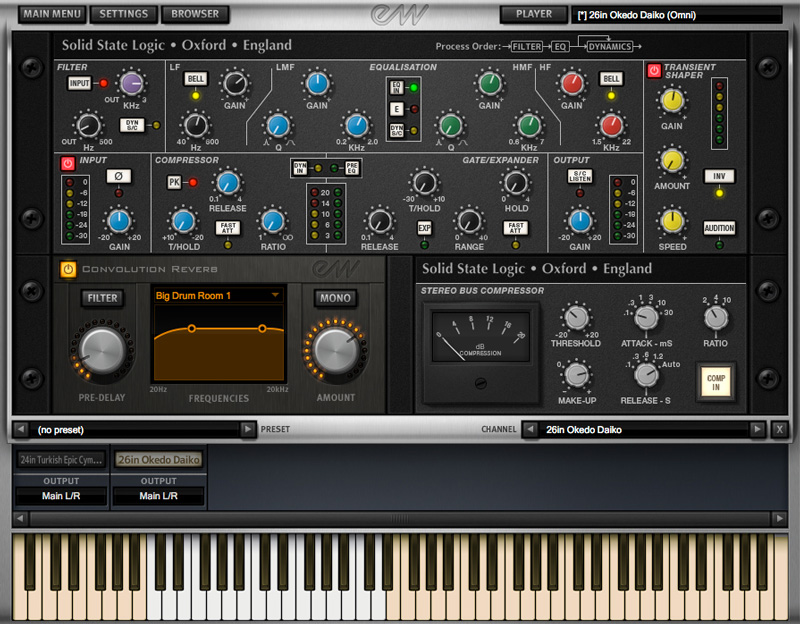Screen dimensions: 800x624
Task: Click the left reverb frequency curve handle
Action: (x=191, y=329)
